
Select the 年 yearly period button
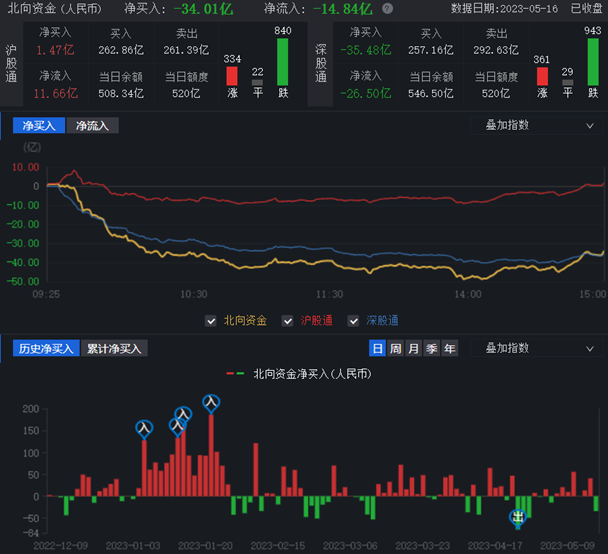pos(450,349)
